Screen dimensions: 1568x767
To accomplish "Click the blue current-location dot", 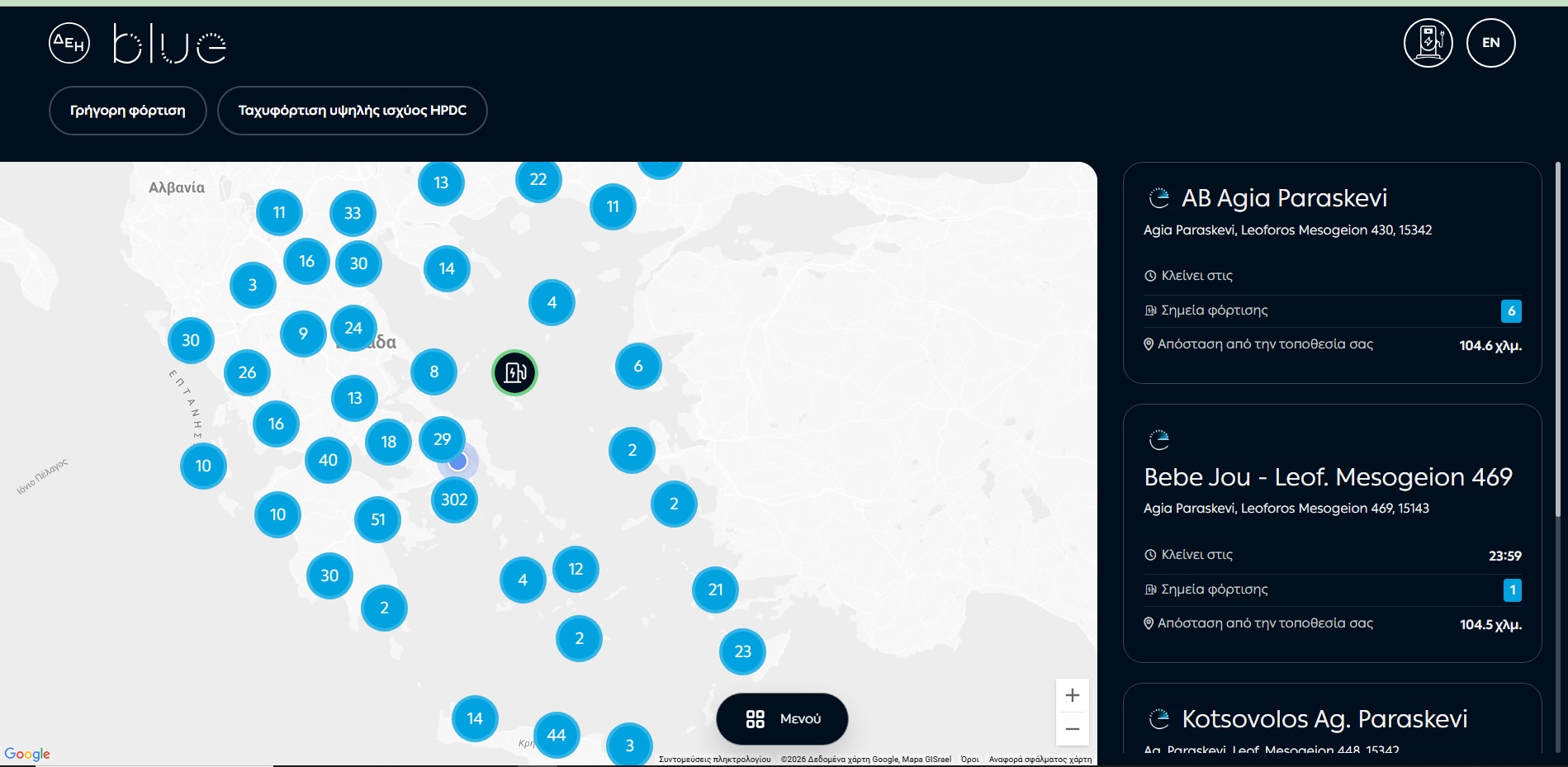I will click(458, 461).
